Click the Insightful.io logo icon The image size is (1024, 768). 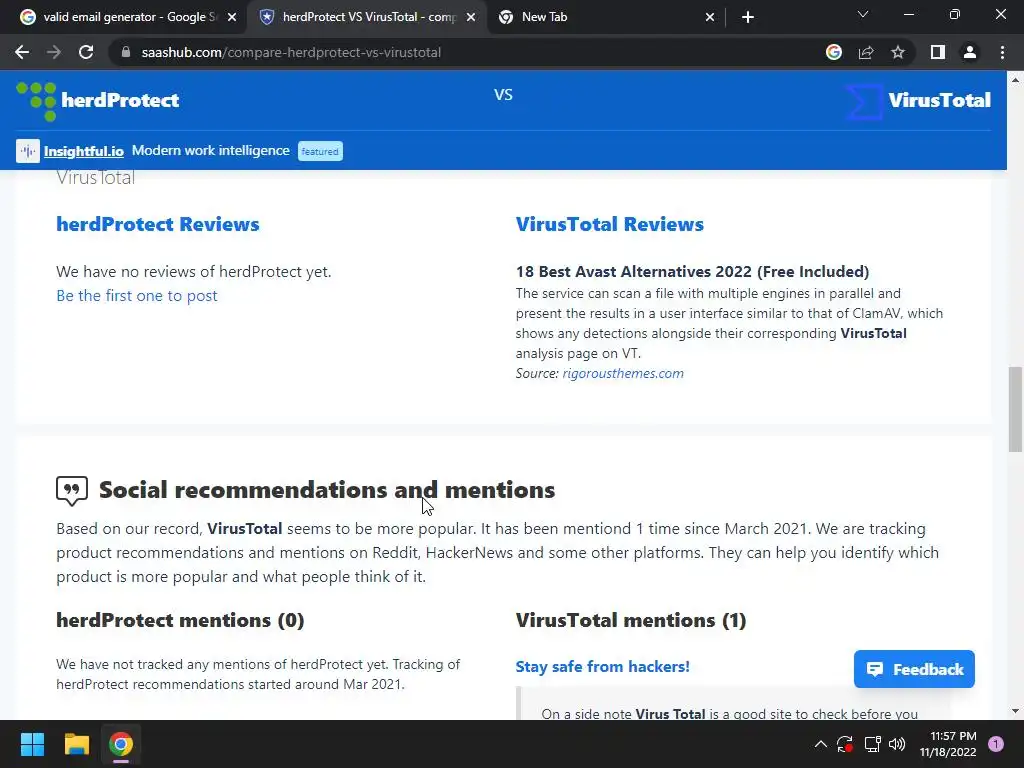click(28, 151)
